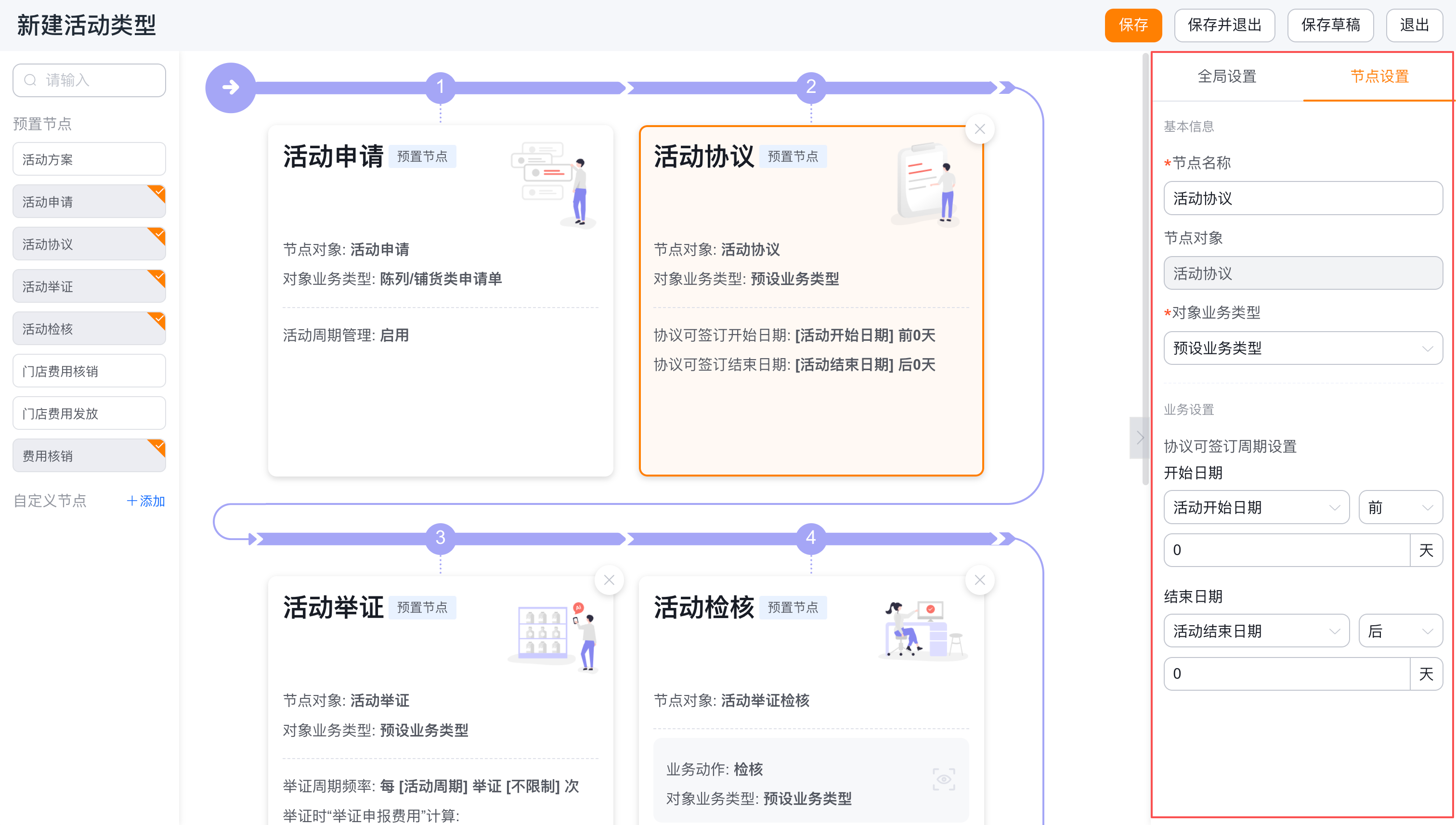Switch to the 节点设置 tab
This screenshot has height=825, width=1456.
point(1379,77)
